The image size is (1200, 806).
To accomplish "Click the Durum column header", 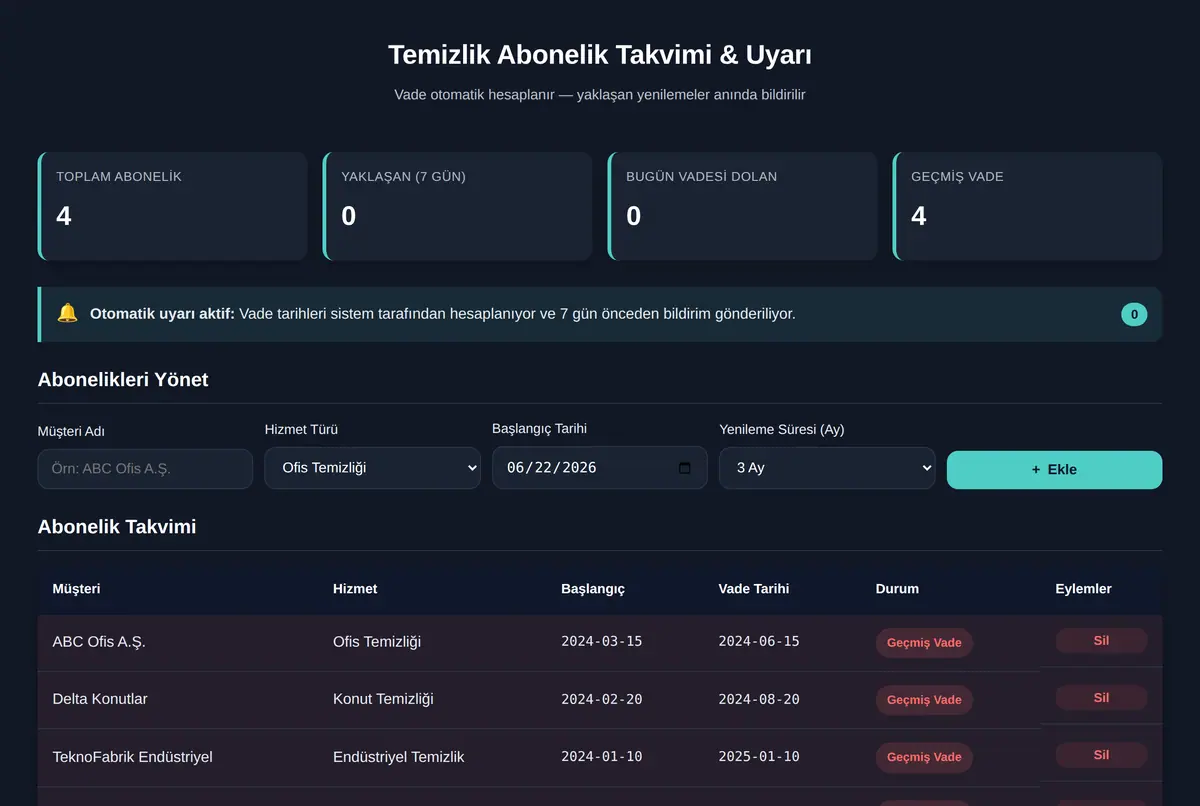I will [897, 588].
